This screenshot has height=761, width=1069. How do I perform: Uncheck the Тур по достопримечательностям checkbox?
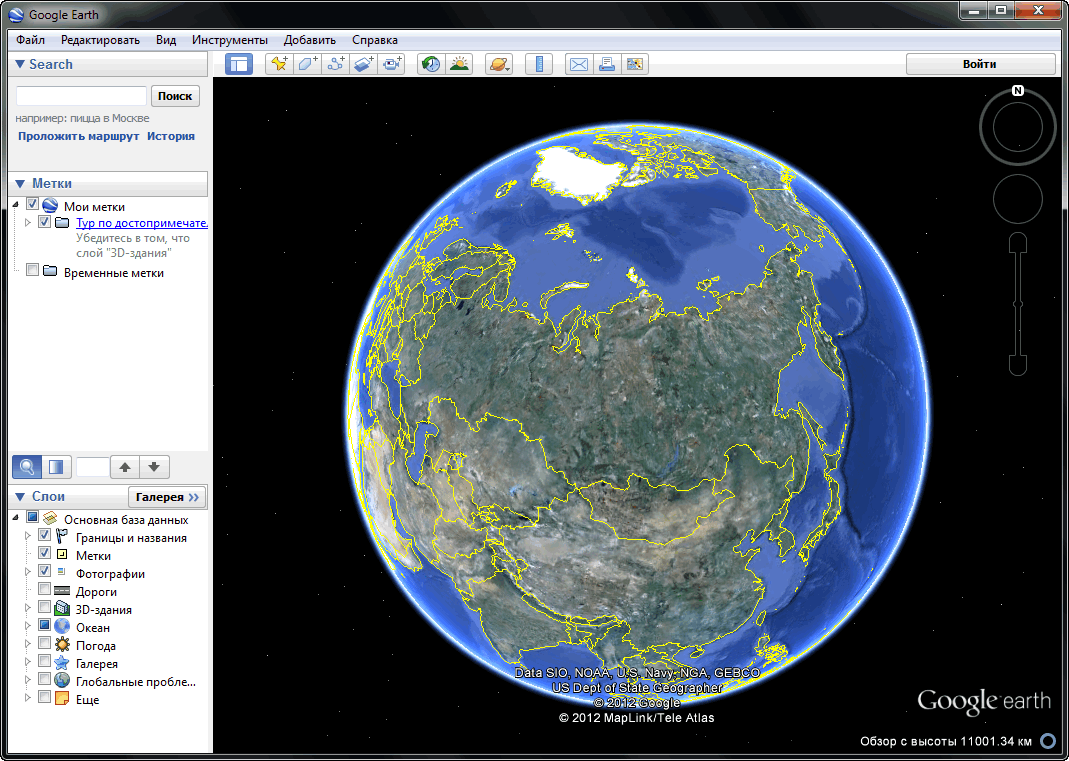coord(44,222)
